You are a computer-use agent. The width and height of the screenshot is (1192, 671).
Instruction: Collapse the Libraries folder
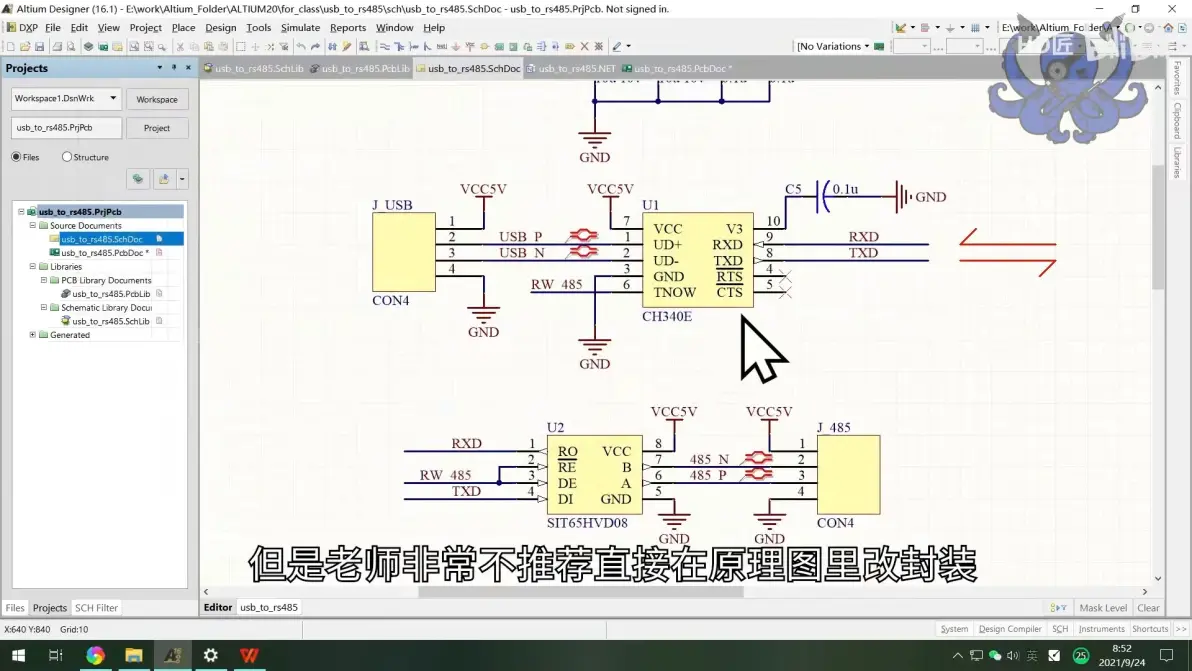(x=33, y=267)
